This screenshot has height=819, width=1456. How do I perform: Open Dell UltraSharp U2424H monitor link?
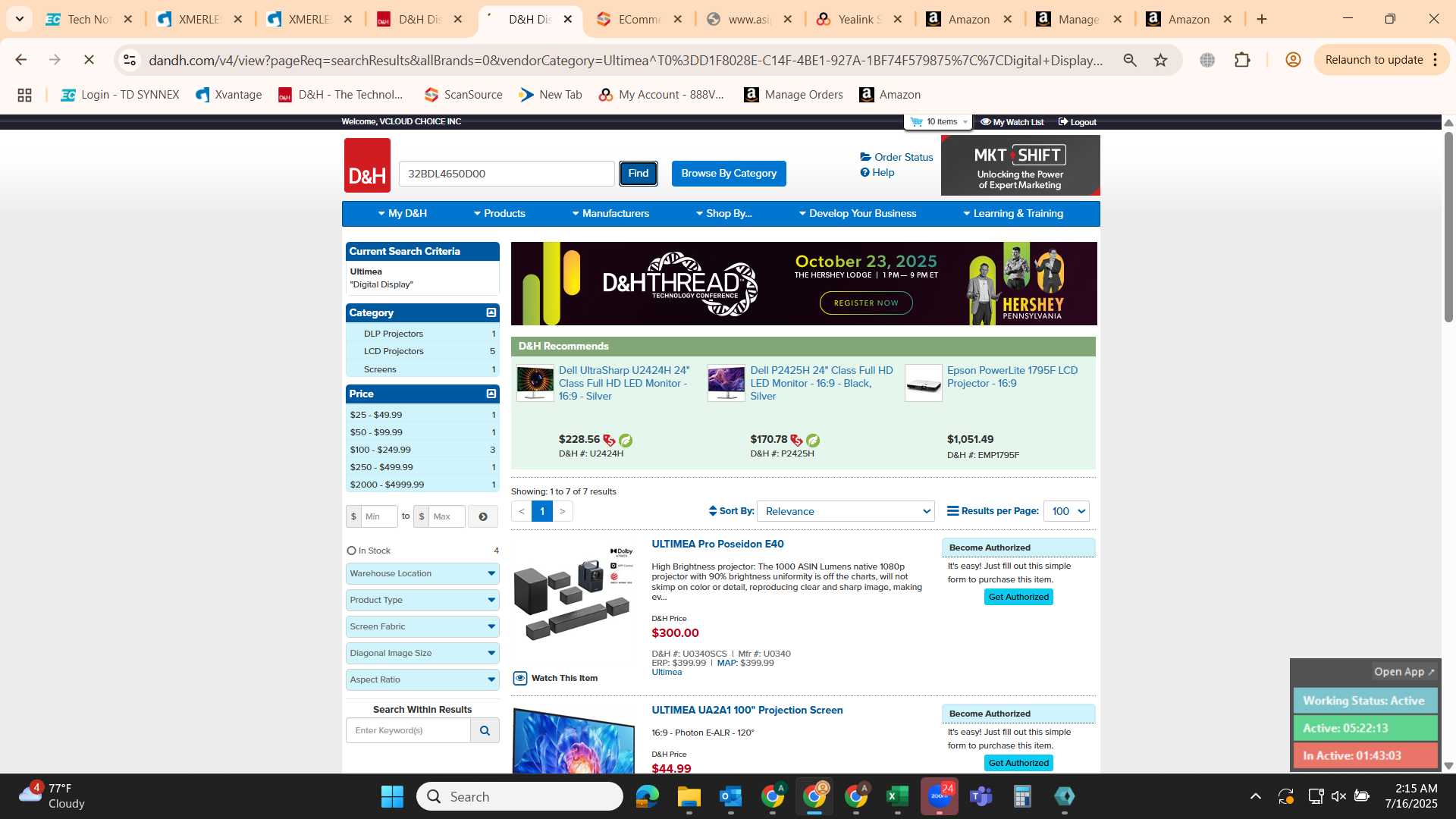(x=626, y=383)
